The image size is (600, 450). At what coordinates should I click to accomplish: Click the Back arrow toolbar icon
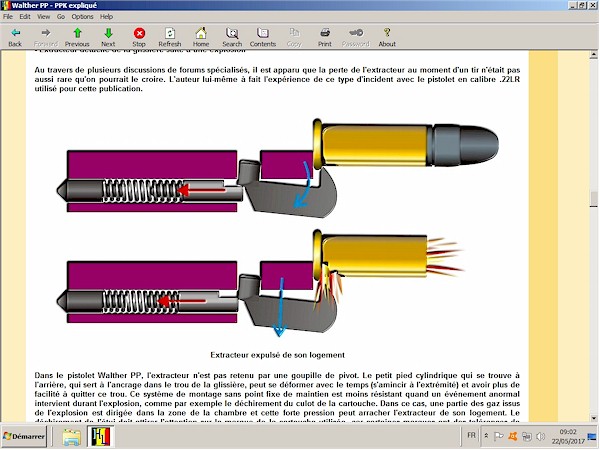(x=15, y=33)
